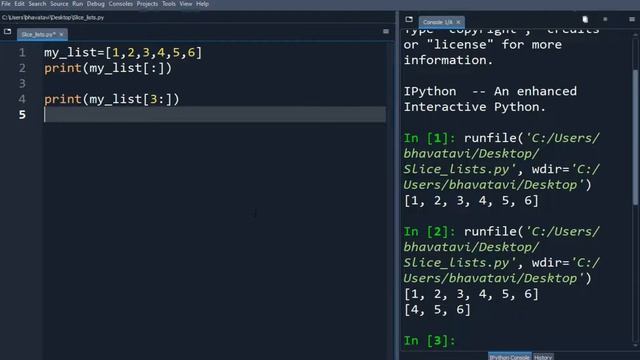Click the In [1]: runfile line in console
640x360 pixels.
pyautogui.click(x=502, y=138)
